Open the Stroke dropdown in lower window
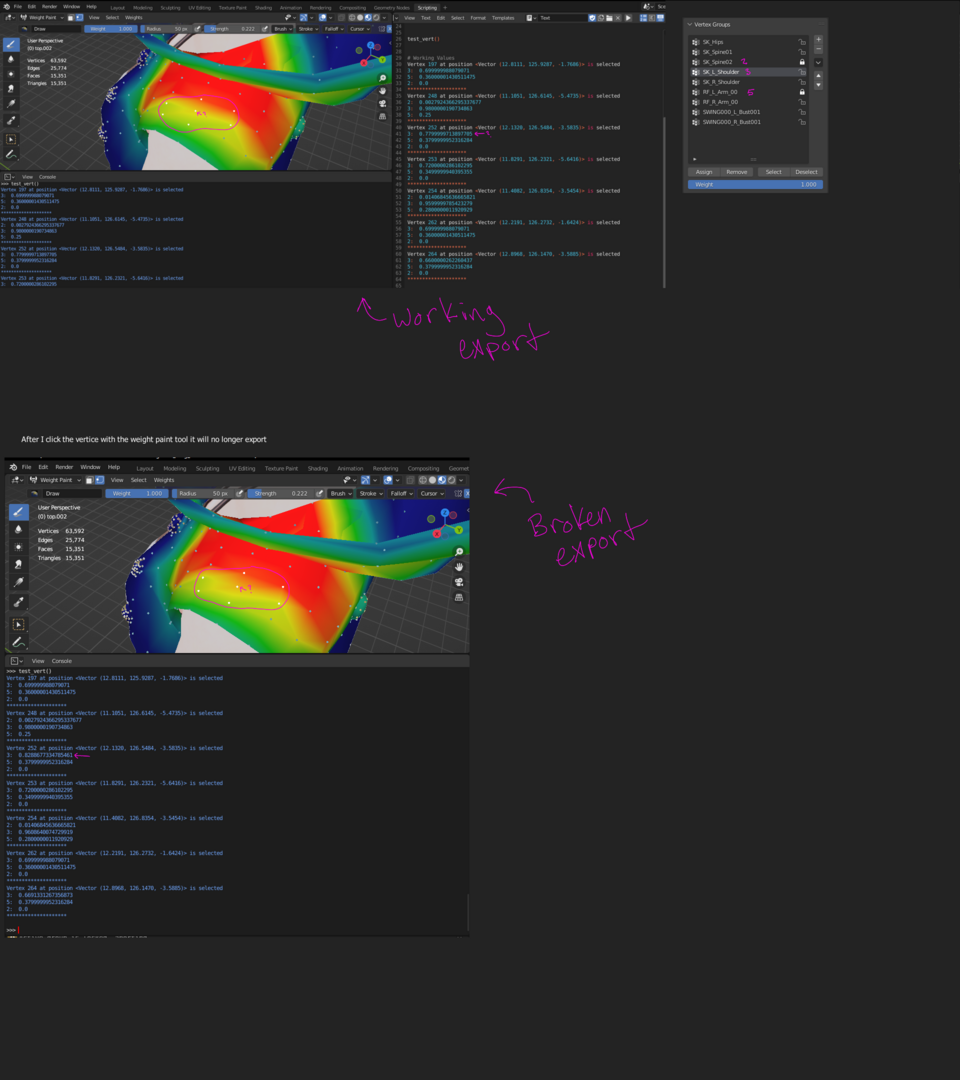Viewport: 960px width, 1080px height. tap(371, 493)
